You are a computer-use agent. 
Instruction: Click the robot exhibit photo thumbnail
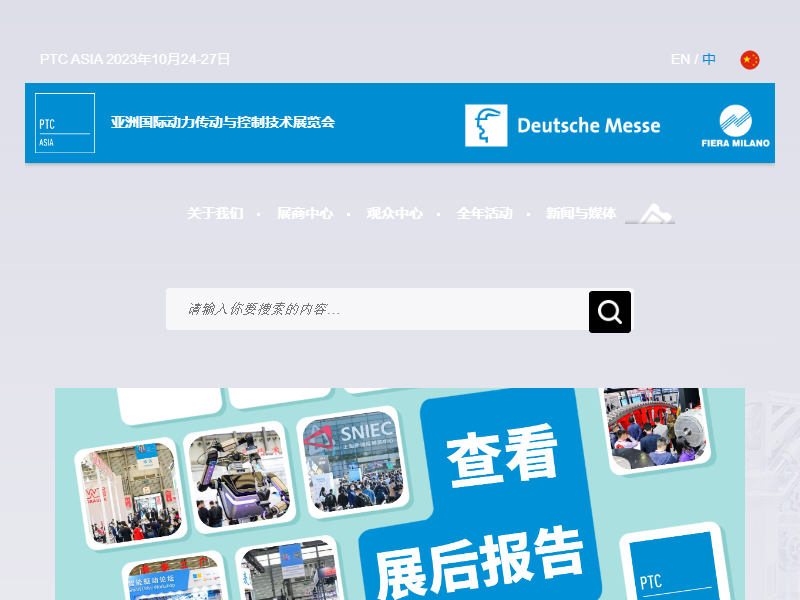[239, 478]
